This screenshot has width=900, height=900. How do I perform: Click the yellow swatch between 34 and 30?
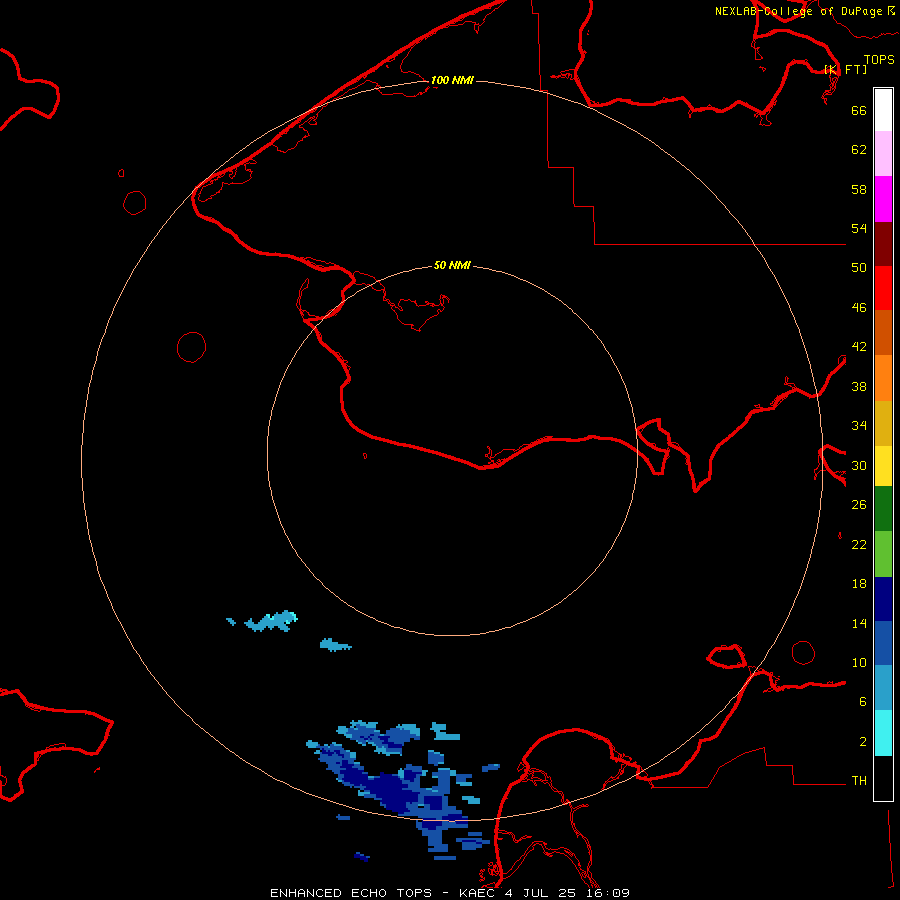tap(883, 465)
